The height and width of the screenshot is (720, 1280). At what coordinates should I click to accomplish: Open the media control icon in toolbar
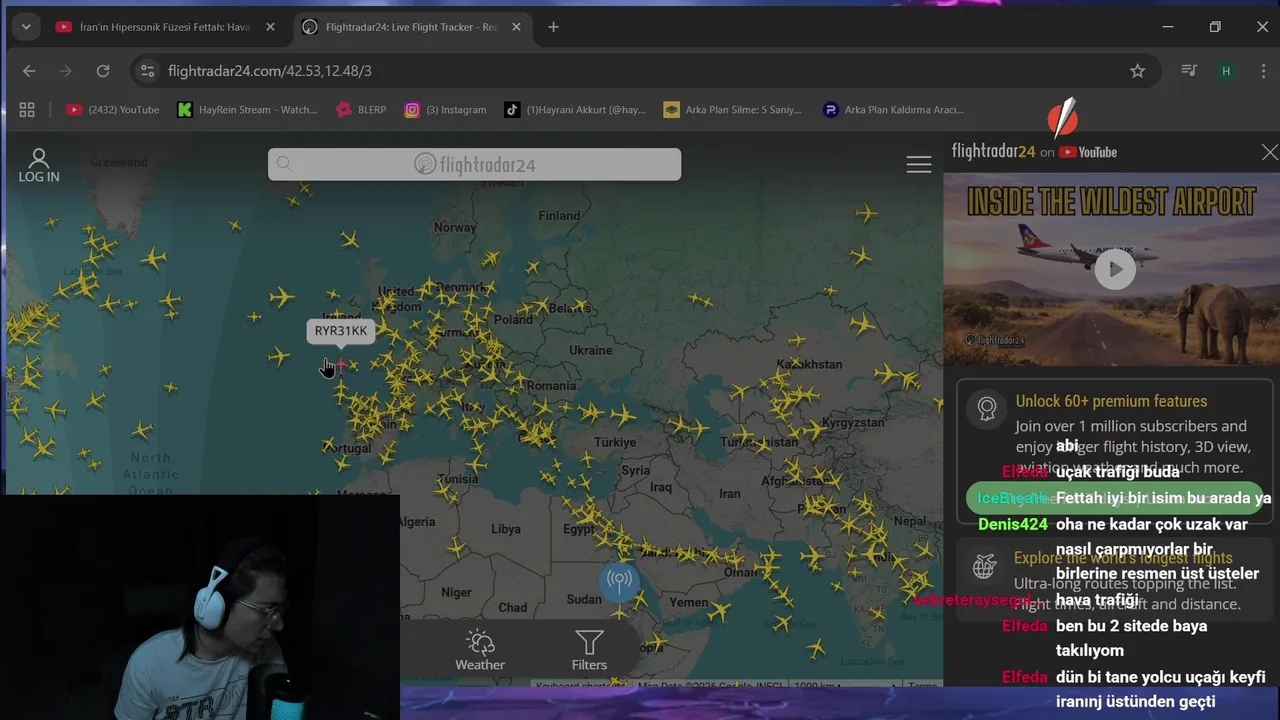[1189, 71]
